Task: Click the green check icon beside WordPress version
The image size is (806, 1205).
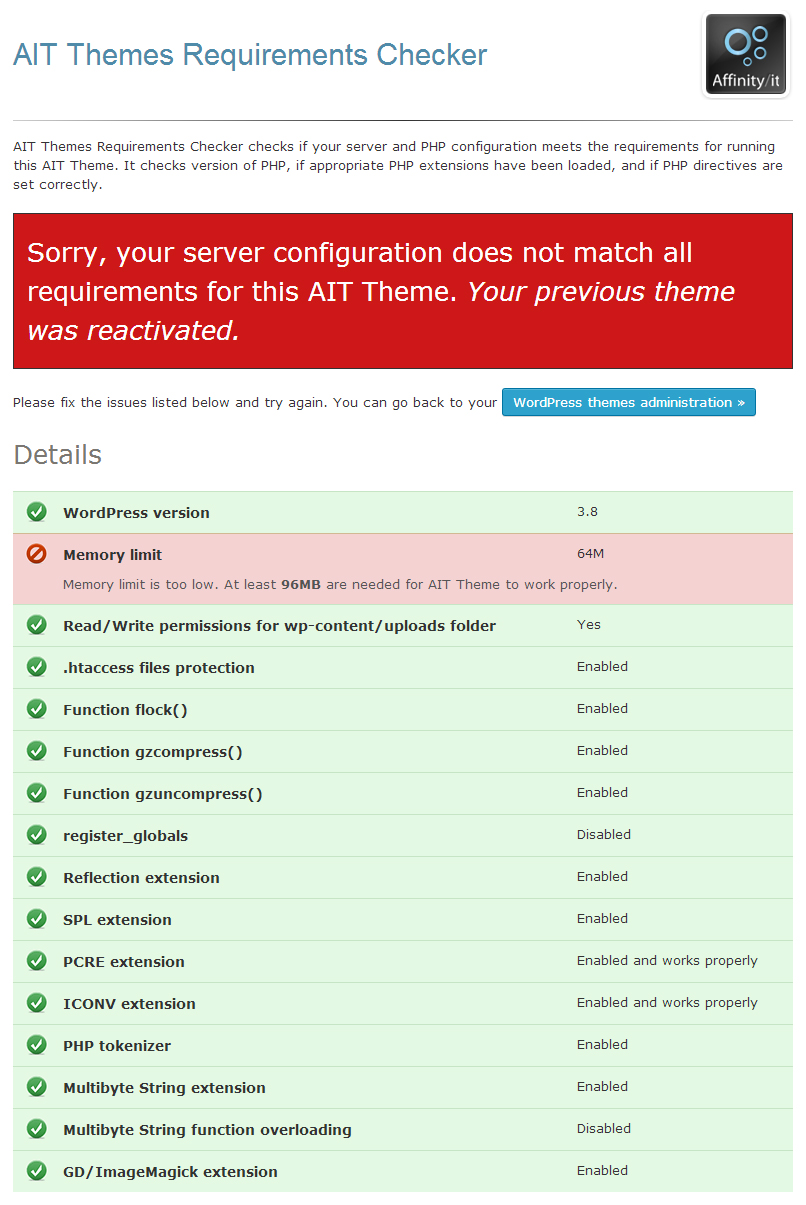Action: tap(37, 512)
